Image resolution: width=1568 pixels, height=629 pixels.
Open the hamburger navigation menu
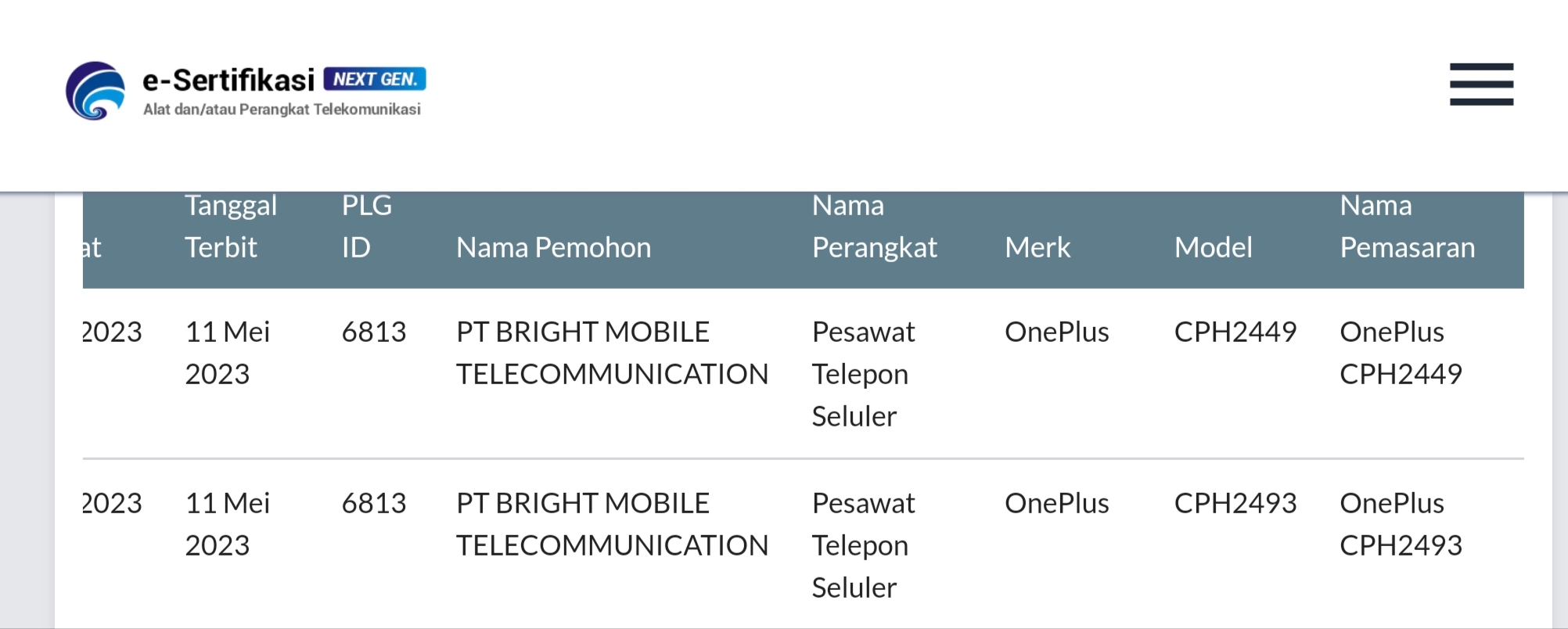point(1481,84)
